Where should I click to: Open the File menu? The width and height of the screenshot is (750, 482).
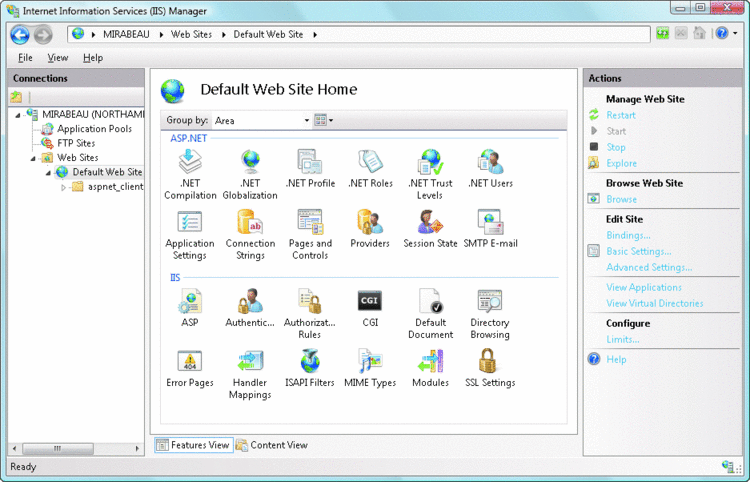[25, 58]
